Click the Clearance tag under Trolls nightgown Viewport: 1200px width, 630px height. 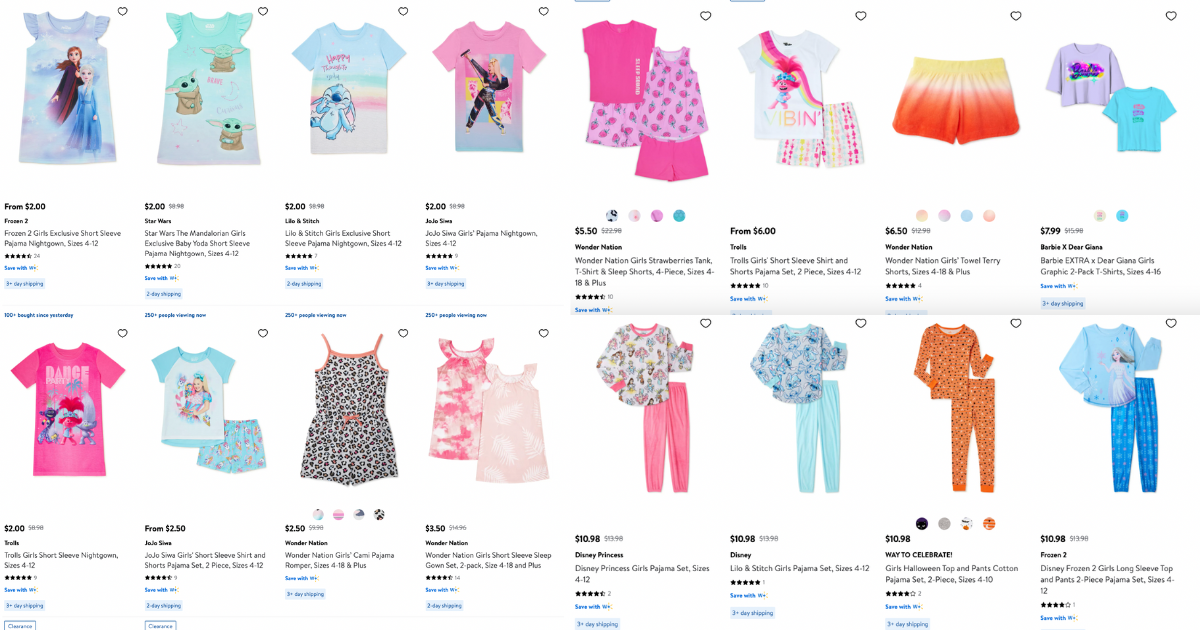pyautogui.click(x=18, y=627)
